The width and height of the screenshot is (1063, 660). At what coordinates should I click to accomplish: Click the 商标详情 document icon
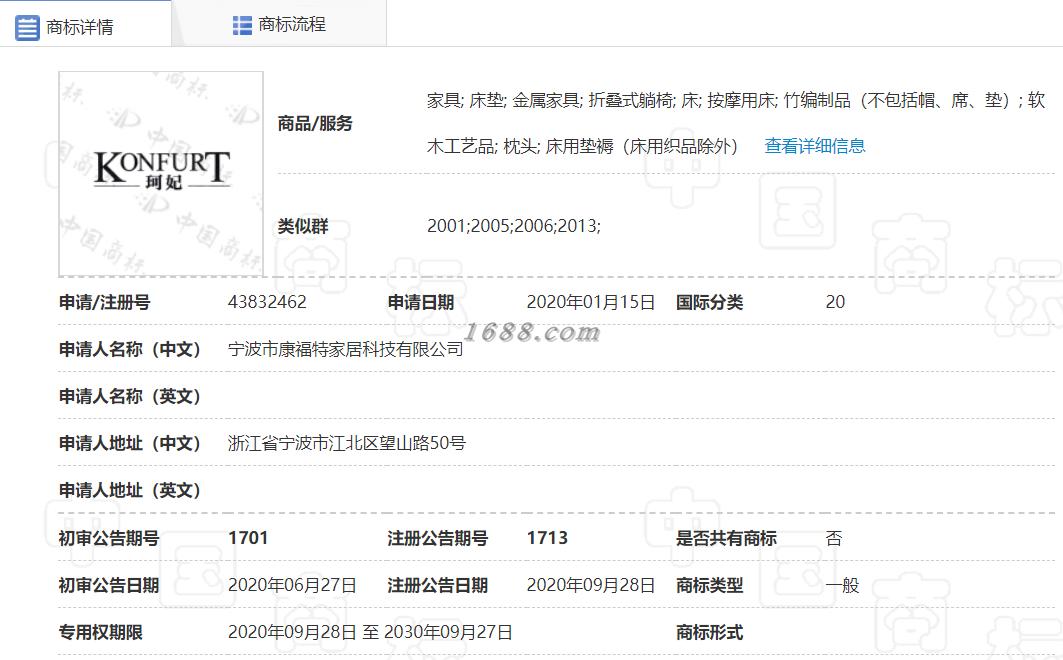click(27, 28)
